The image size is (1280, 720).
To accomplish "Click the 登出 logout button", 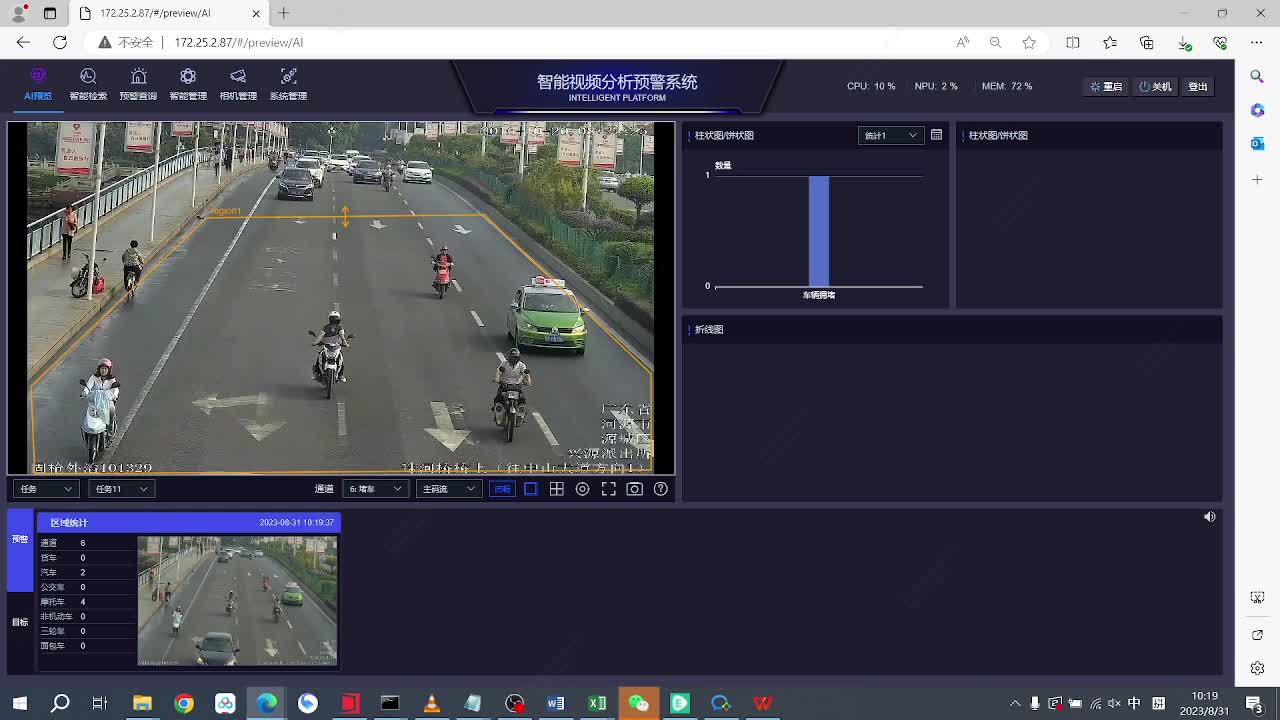I will [x=1198, y=87].
